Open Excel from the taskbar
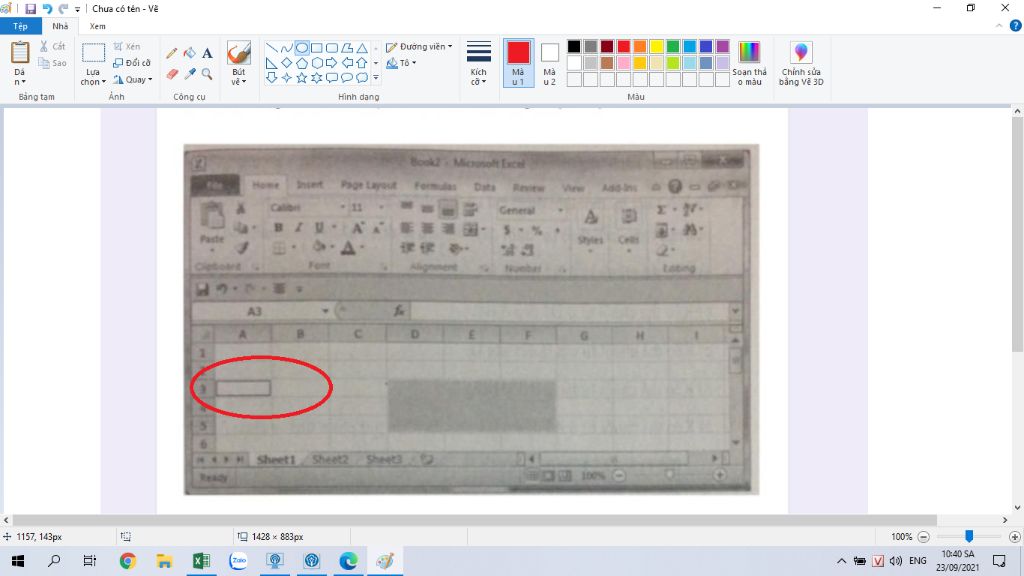This screenshot has width=1024, height=576. click(201, 560)
